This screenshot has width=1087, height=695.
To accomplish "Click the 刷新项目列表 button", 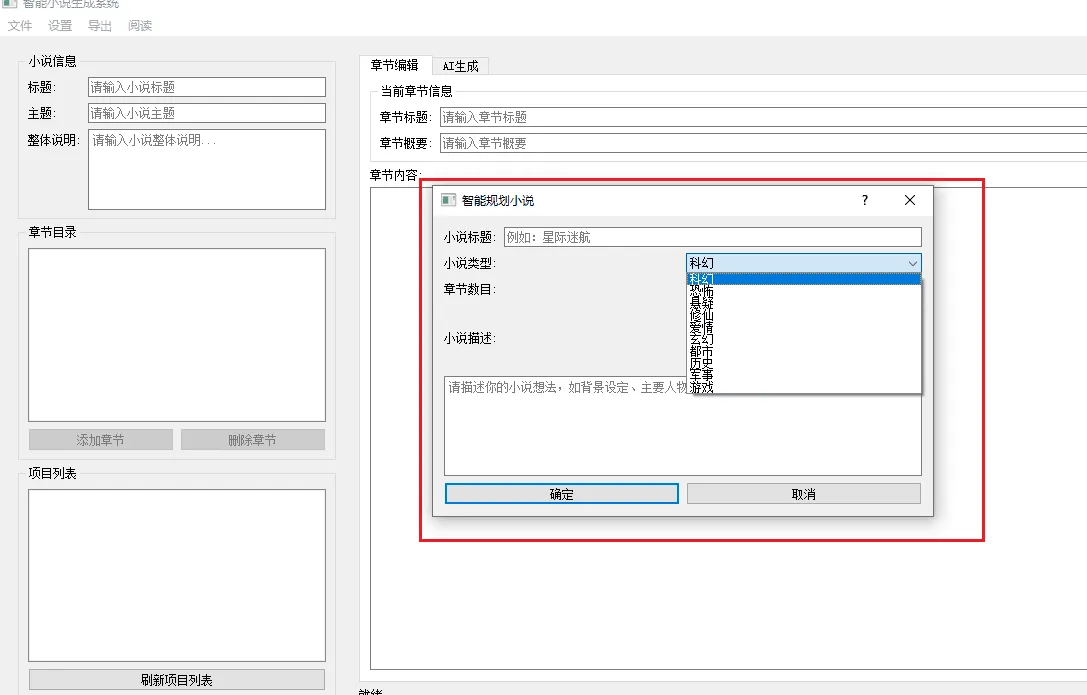I will [176, 679].
